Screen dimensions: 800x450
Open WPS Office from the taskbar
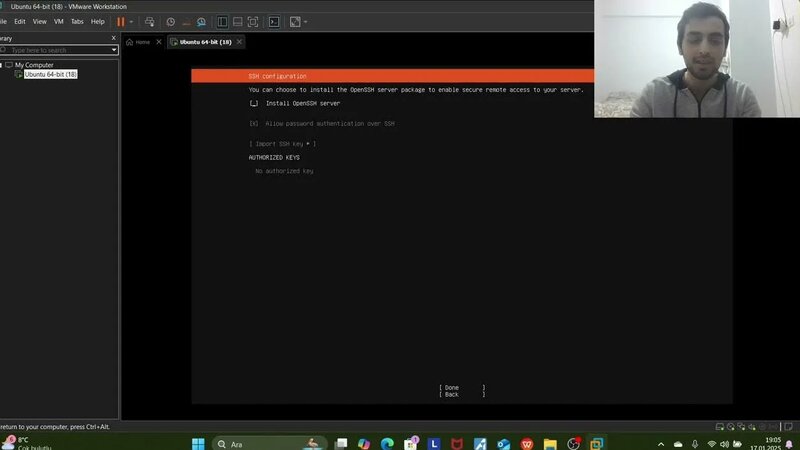pos(527,444)
